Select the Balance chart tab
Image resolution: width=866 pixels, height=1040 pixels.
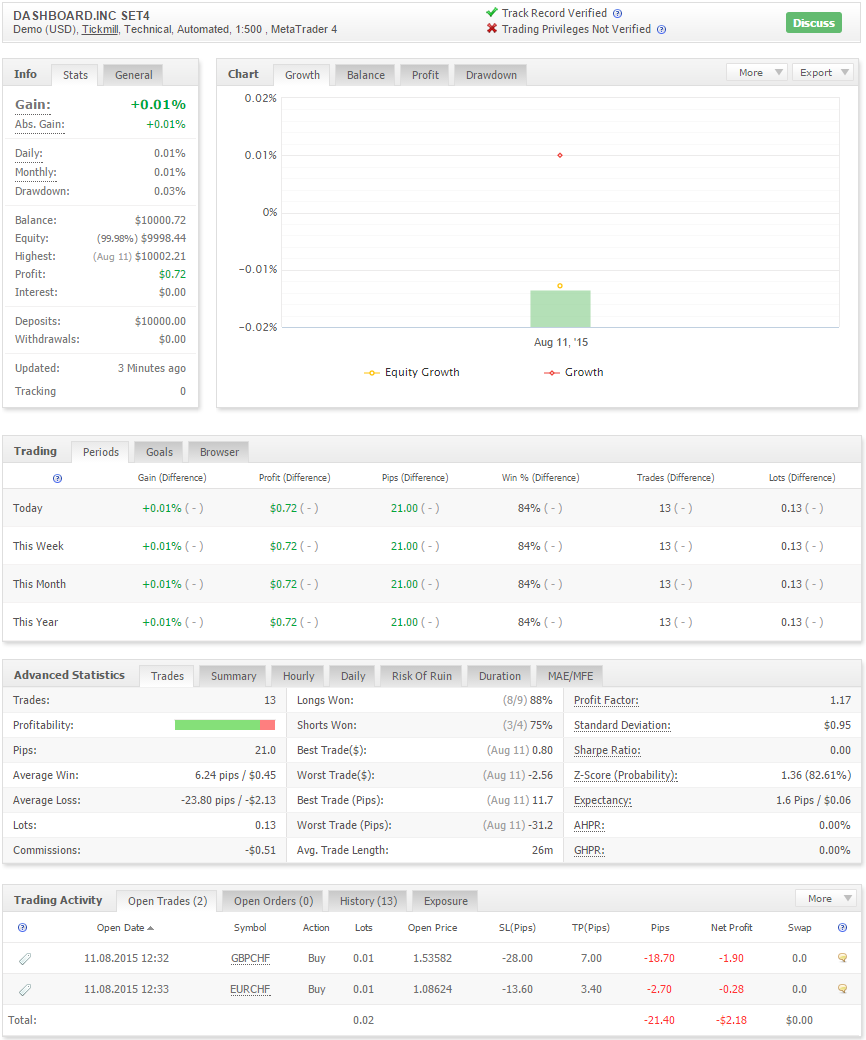pyautogui.click(x=365, y=75)
